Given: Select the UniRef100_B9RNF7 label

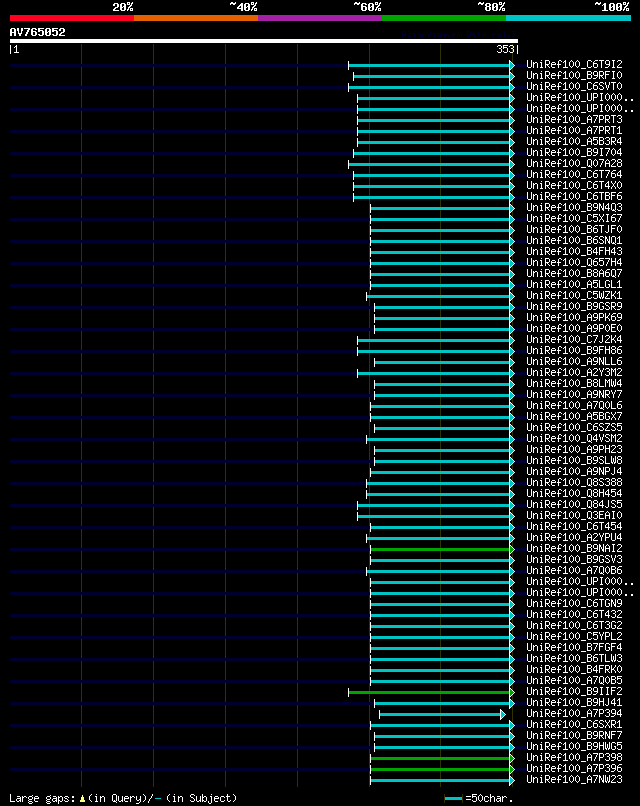Looking at the screenshot, I should click(x=574, y=736).
